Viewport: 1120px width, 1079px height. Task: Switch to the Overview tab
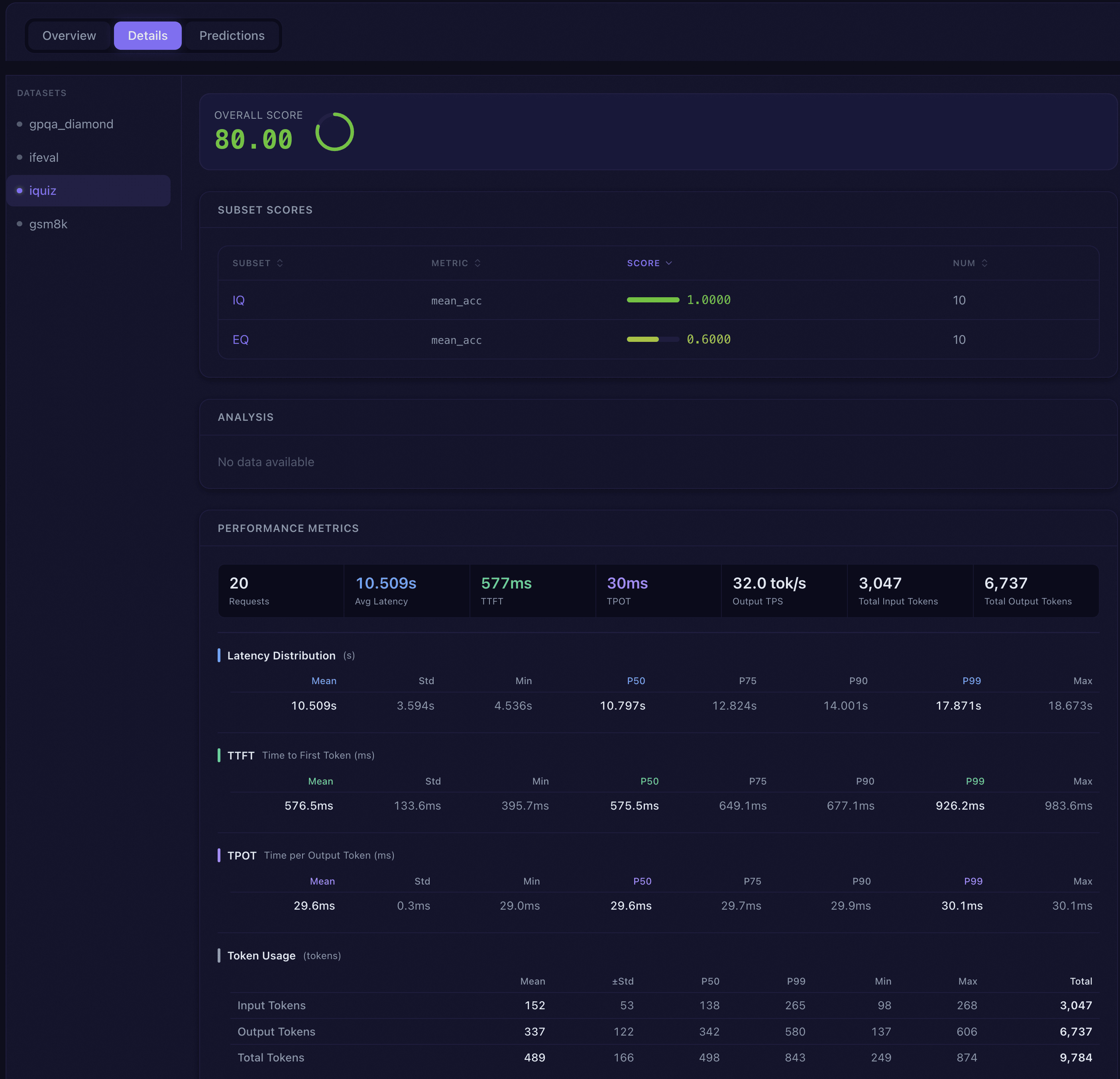pos(69,35)
